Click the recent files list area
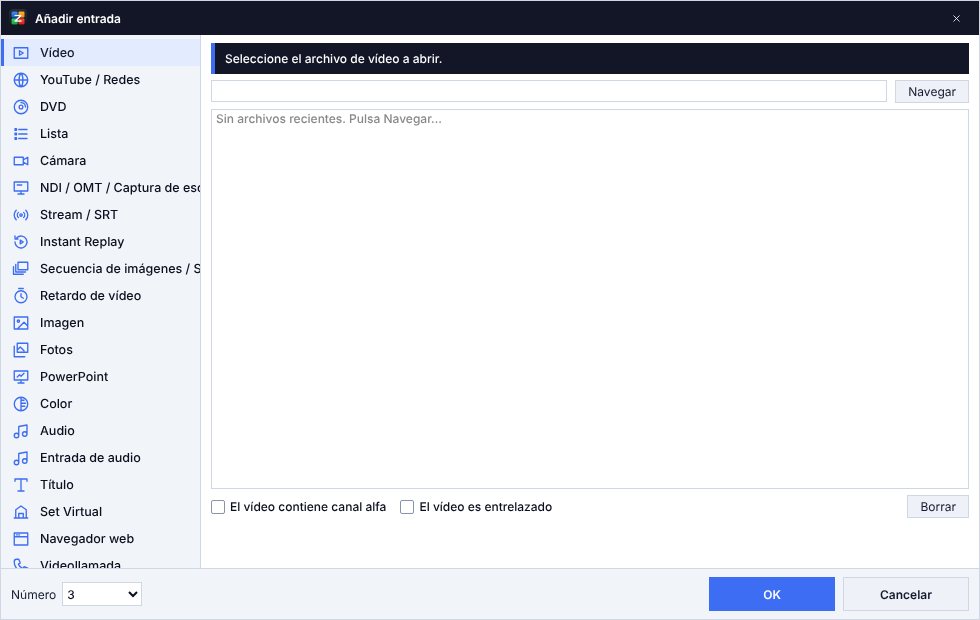Image resolution: width=980 pixels, height=620 pixels. coord(590,299)
